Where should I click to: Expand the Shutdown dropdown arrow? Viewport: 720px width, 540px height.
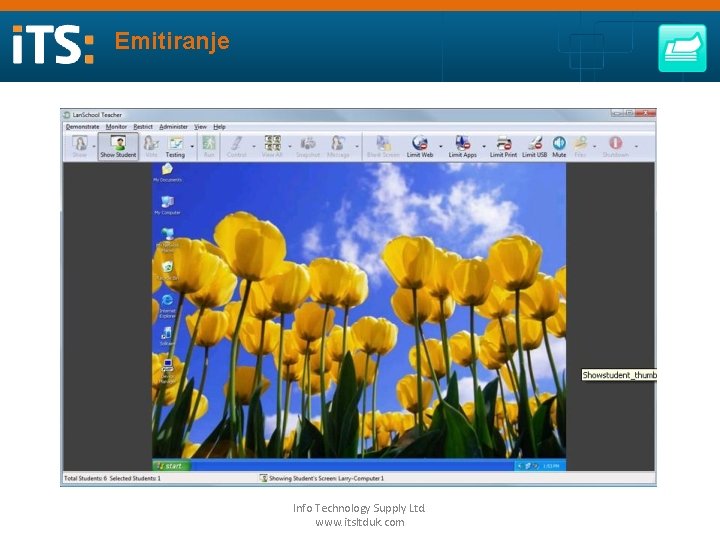[x=636, y=146]
